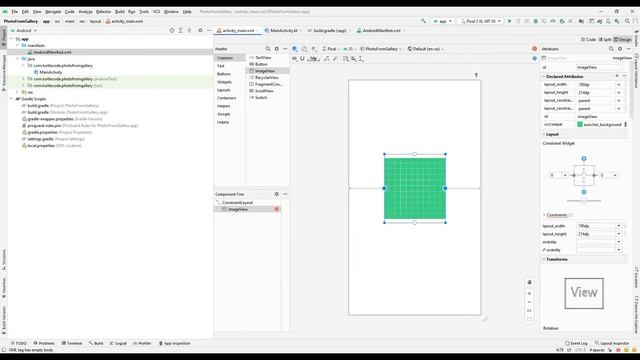640x360 pixels.
Task: Open the Build menu
Action: coord(120,12)
